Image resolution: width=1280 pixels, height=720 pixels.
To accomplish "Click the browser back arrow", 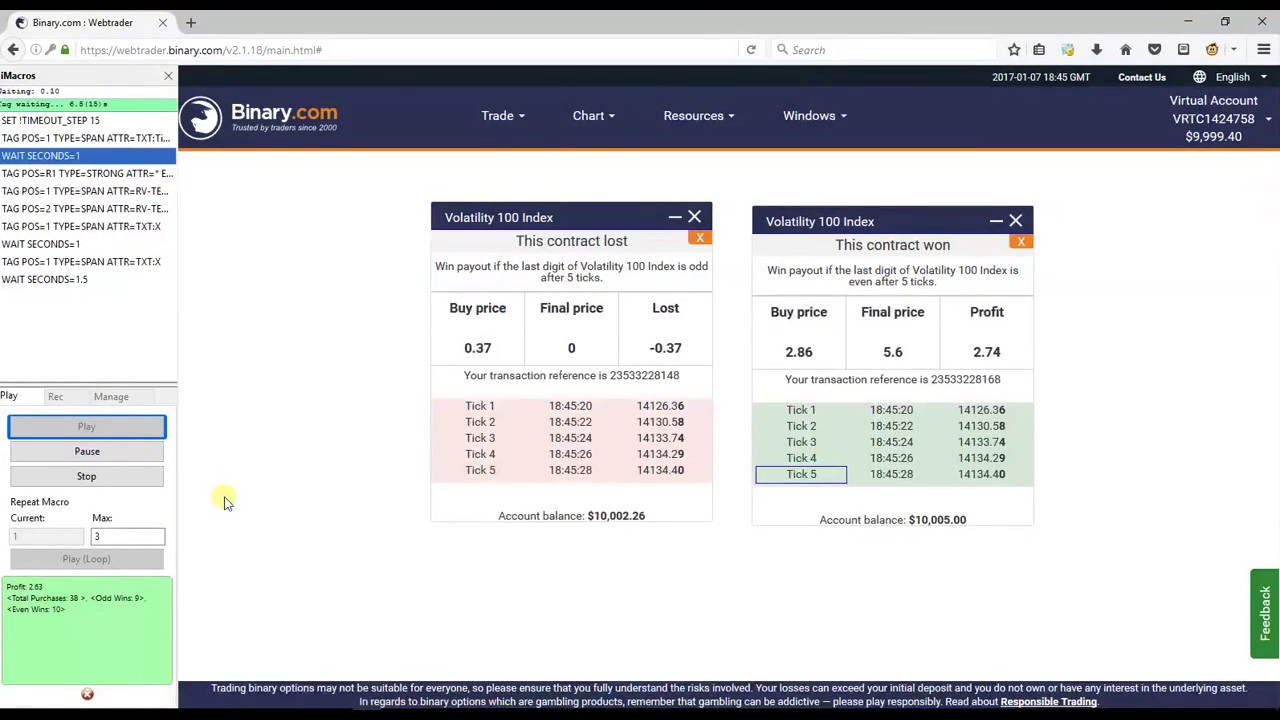I will click(13, 50).
